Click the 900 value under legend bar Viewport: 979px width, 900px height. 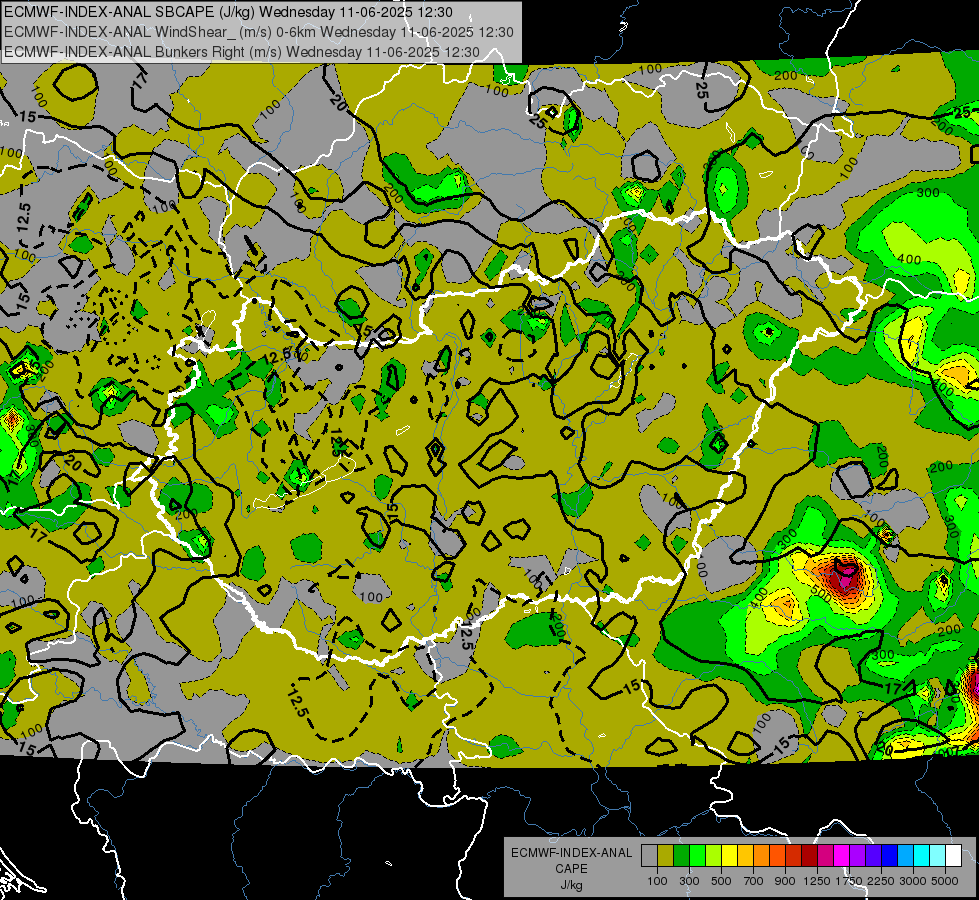click(785, 881)
